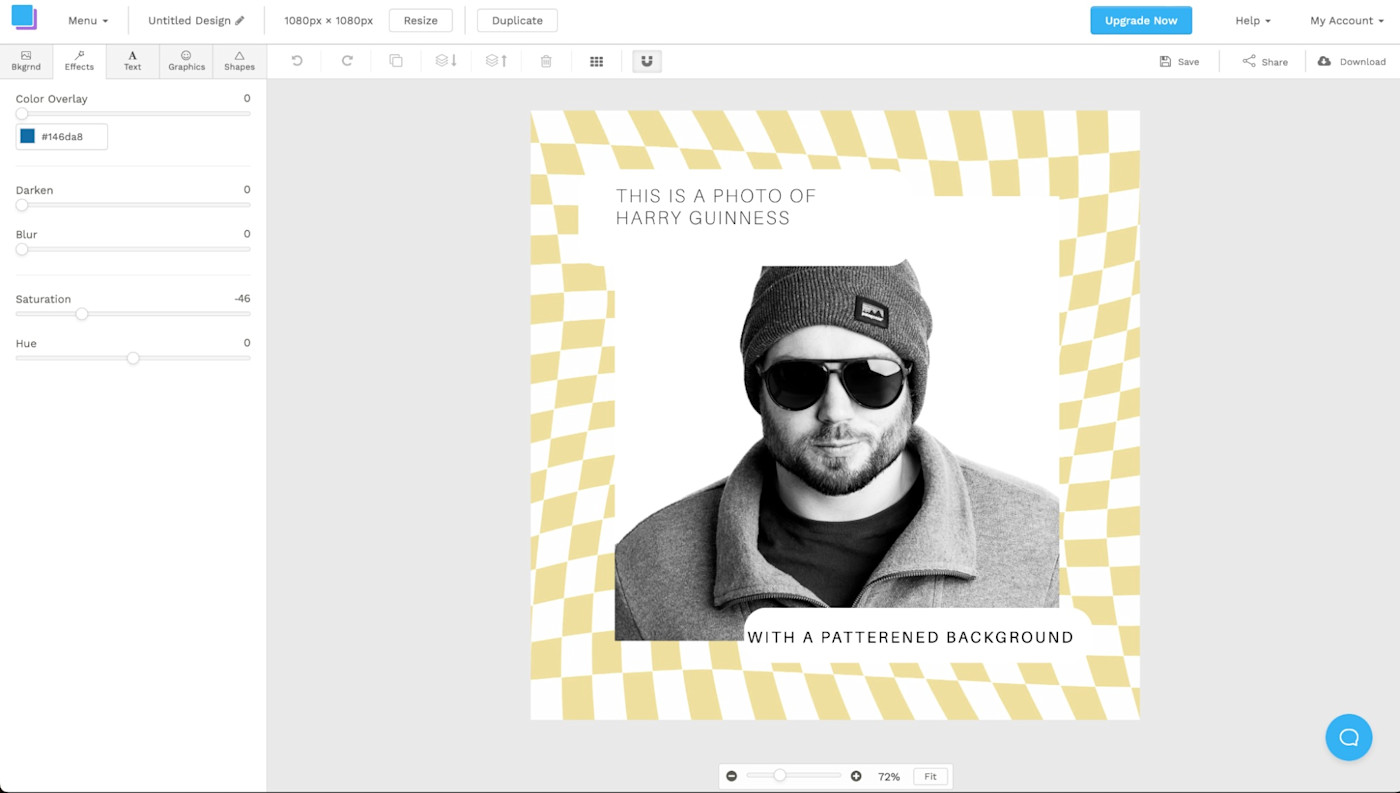
Task: Click the 72% zoom value
Action: tap(889, 777)
